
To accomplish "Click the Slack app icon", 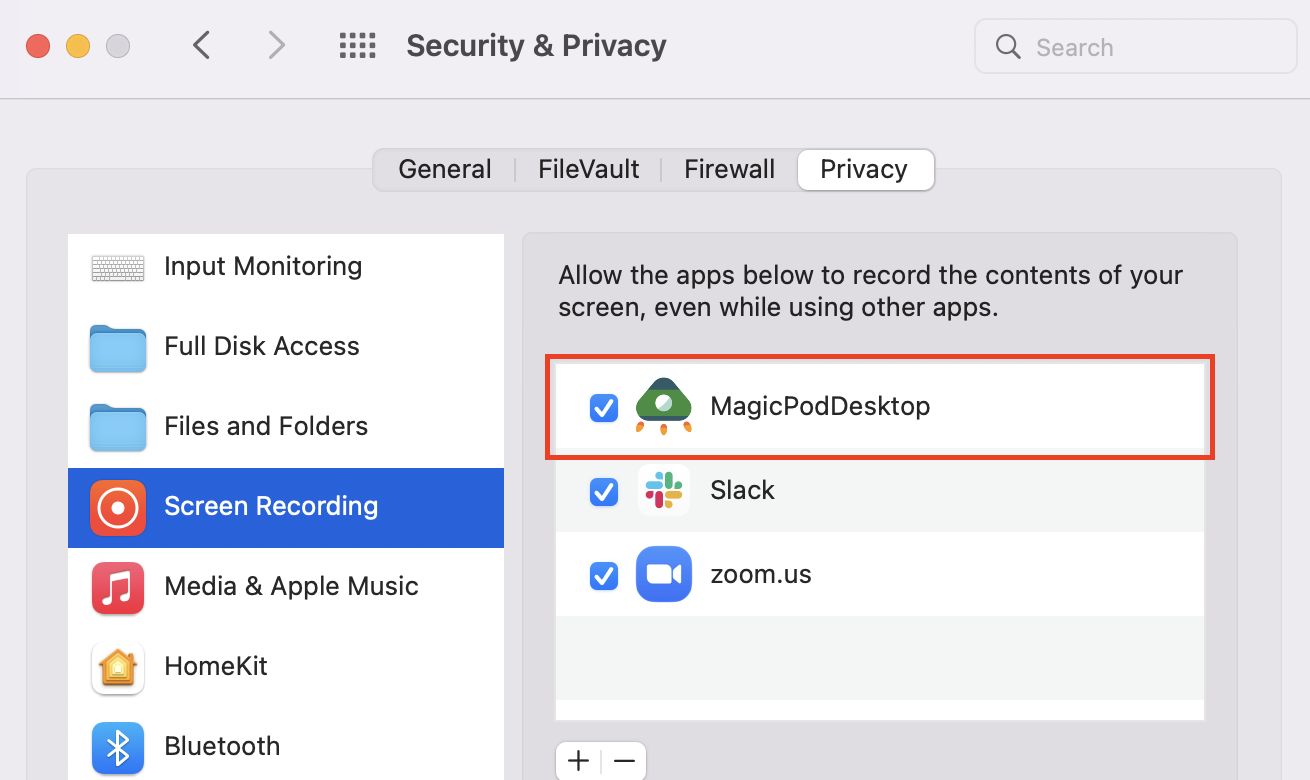I will [x=664, y=490].
